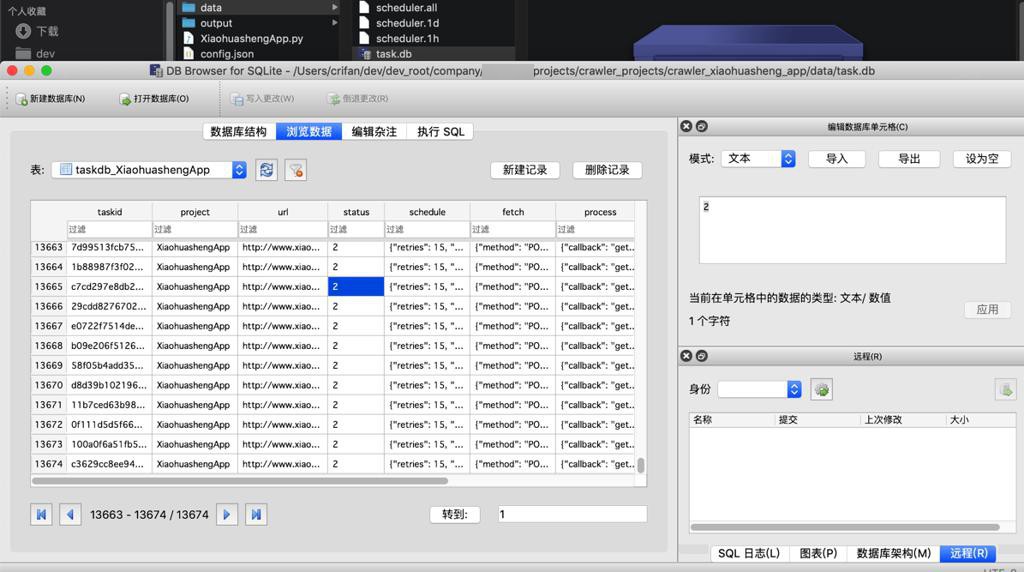
Task: Switch to the Database Structure tab
Action: pos(238,132)
